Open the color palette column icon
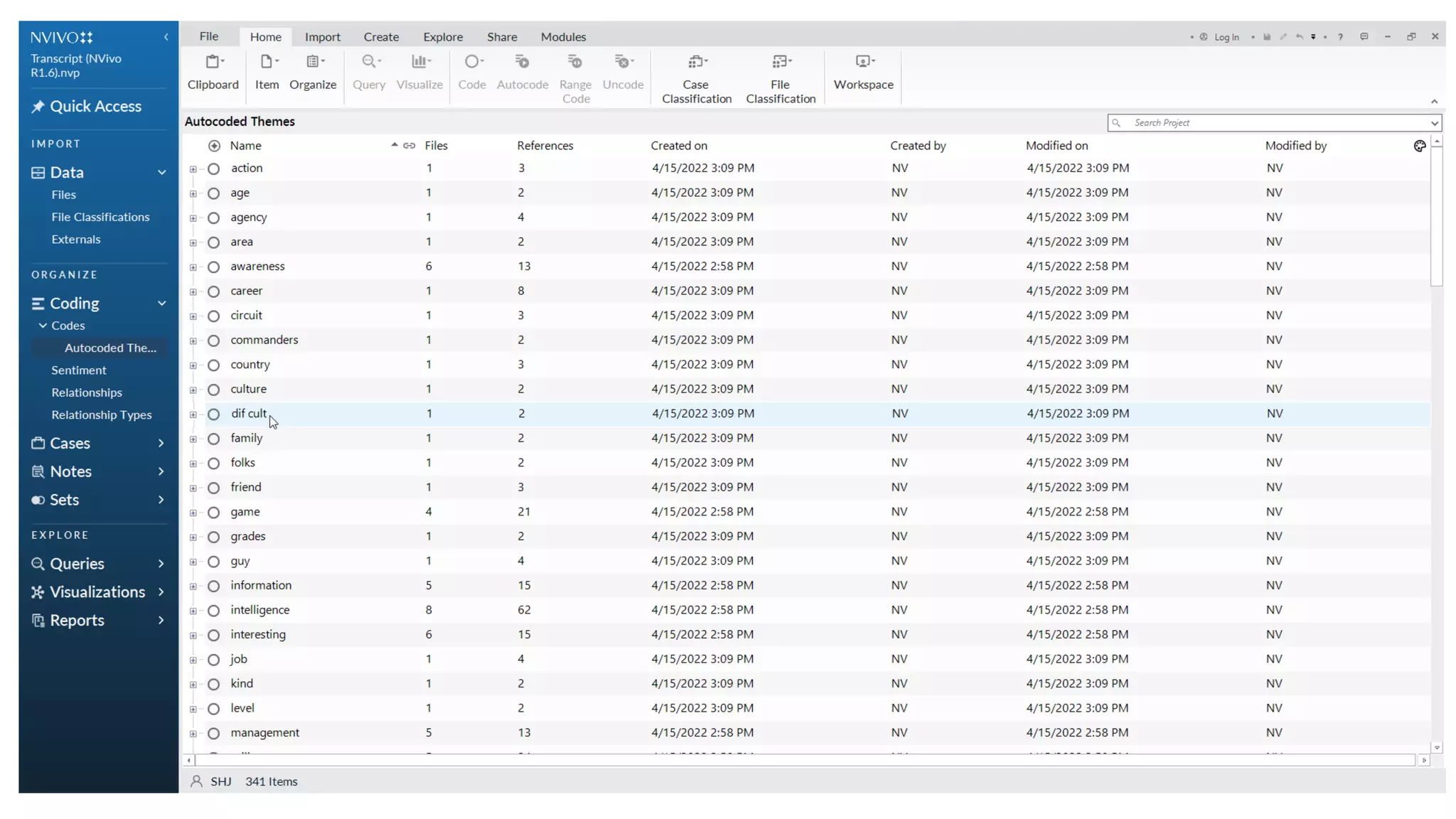This screenshot has width=1456, height=819. 1419,146
